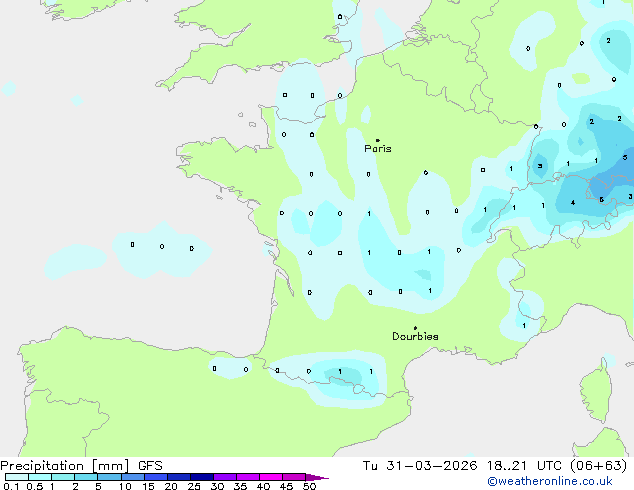This screenshot has width=634, height=490.
Task: Click the 'Precipitation [mm] GFS' title
Action: pos(81,466)
